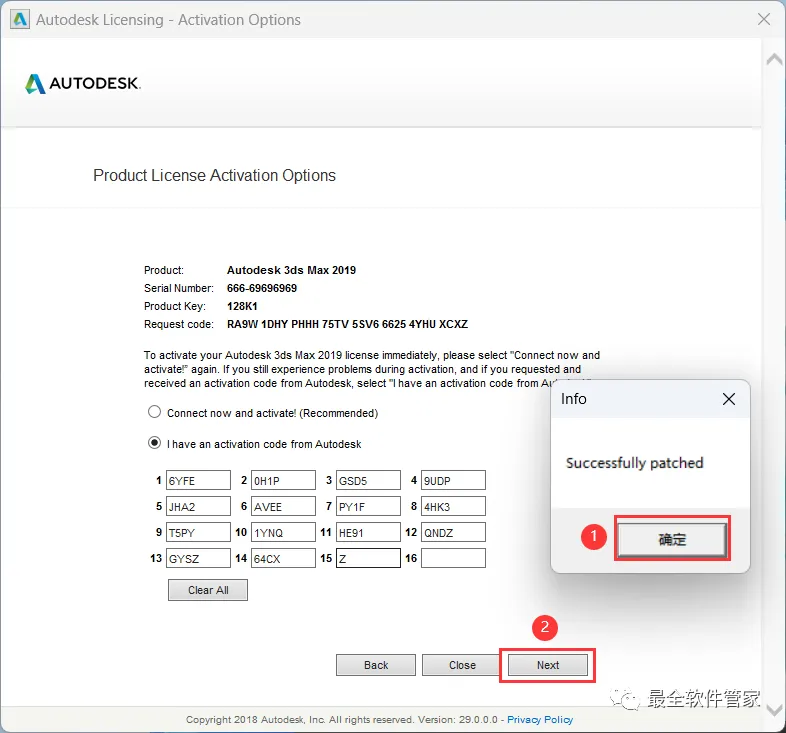Screen dimensions: 786x733
Task: Click activation field 15 containing Z
Action: click(368, 559)
